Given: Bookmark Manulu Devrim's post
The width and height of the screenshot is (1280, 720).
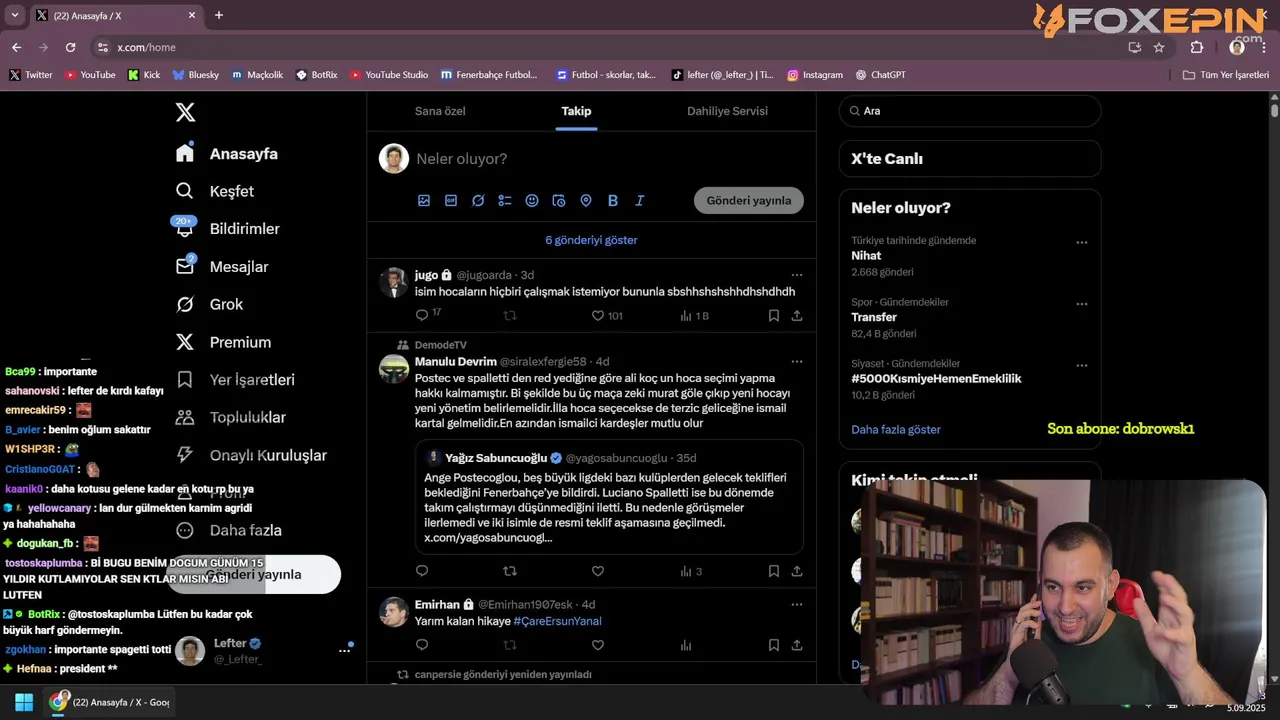Looking at the screenshot, I should pyautogui.click(x=774, y=571).
